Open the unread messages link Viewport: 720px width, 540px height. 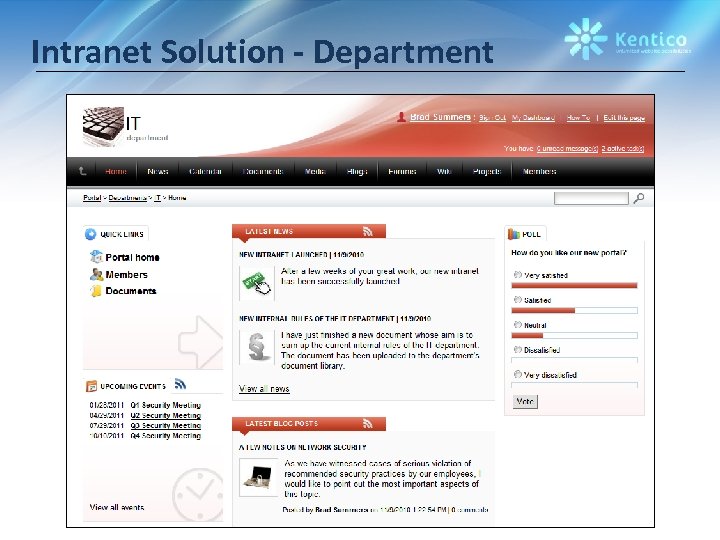(x=567, y=148)
